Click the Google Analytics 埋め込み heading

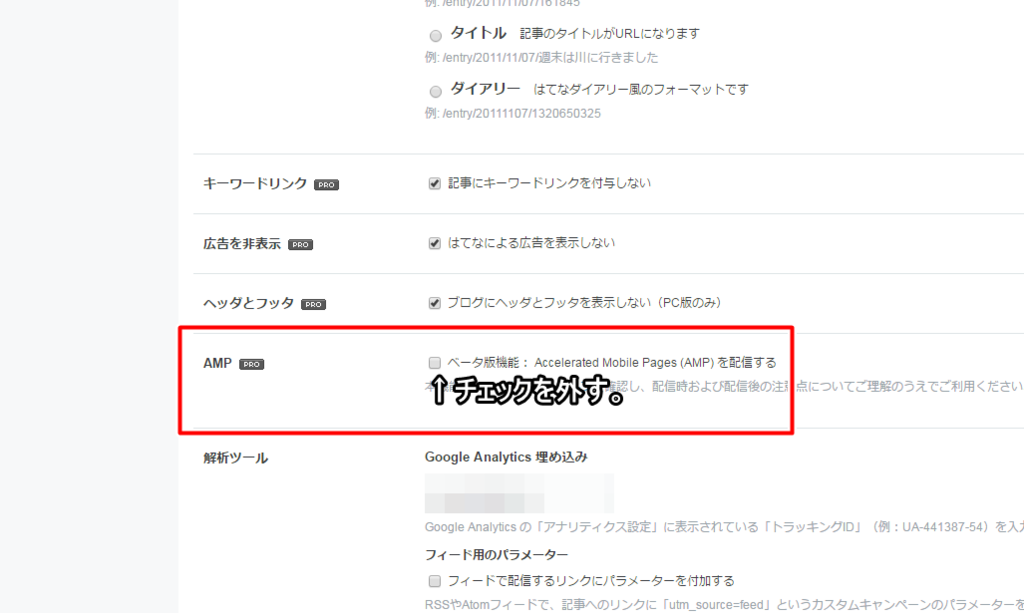[506, 457]
